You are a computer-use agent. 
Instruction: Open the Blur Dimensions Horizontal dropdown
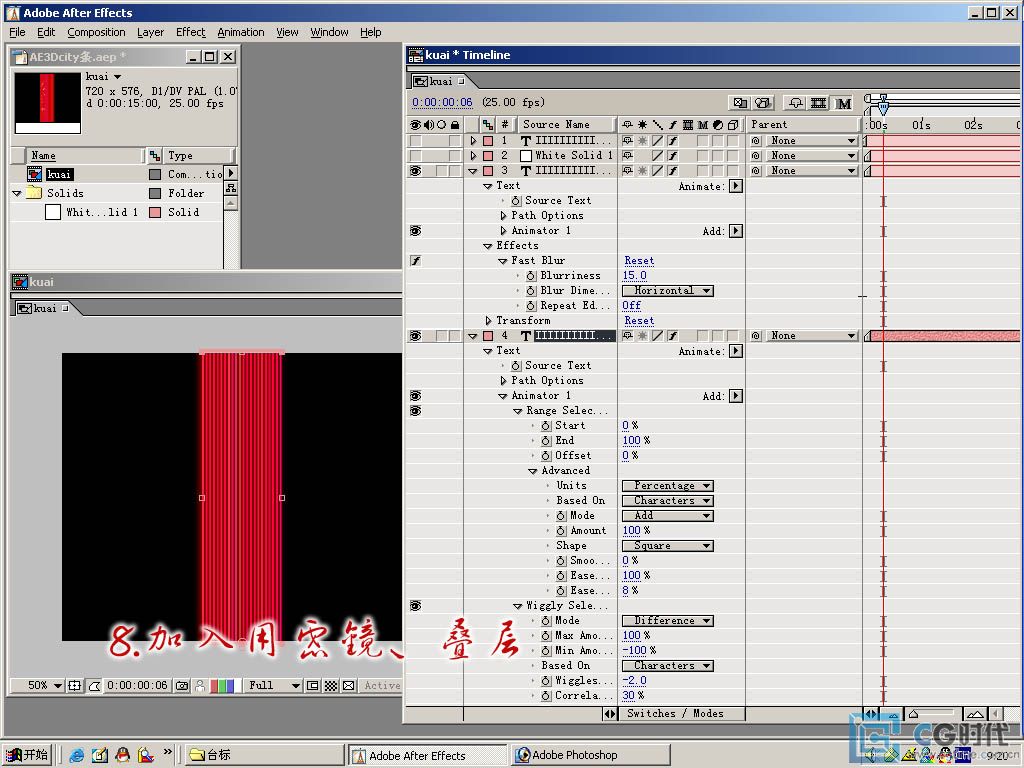pos(667,291)
